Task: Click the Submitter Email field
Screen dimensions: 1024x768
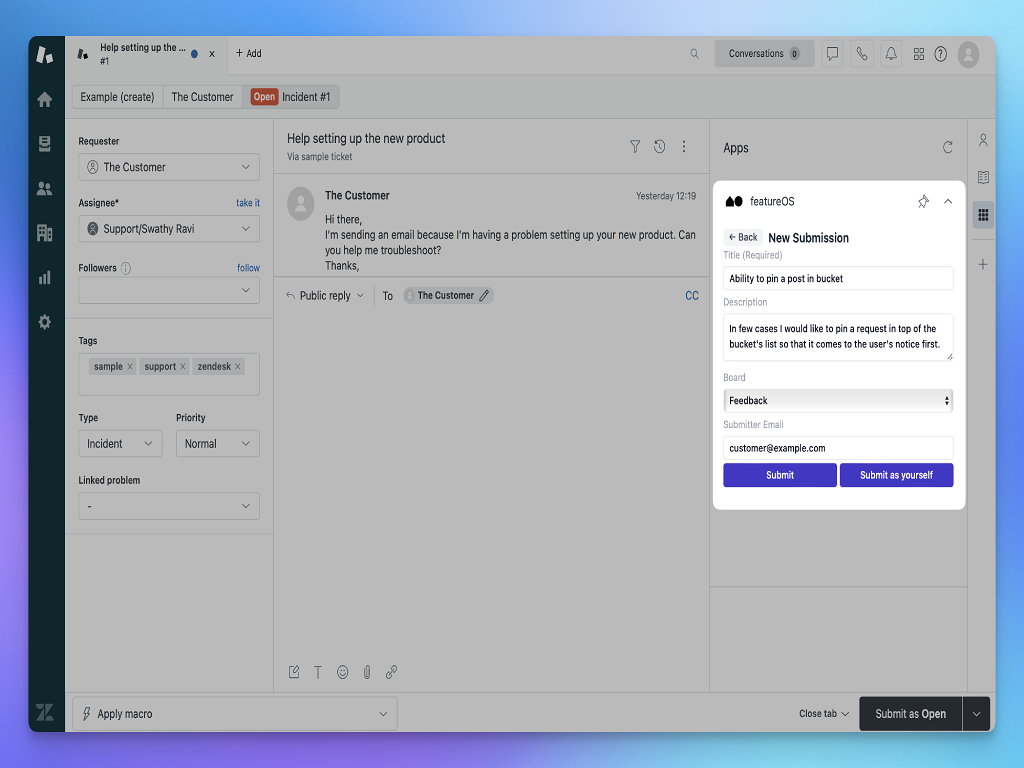Action: pyautogui.click(x=837, y=448)
